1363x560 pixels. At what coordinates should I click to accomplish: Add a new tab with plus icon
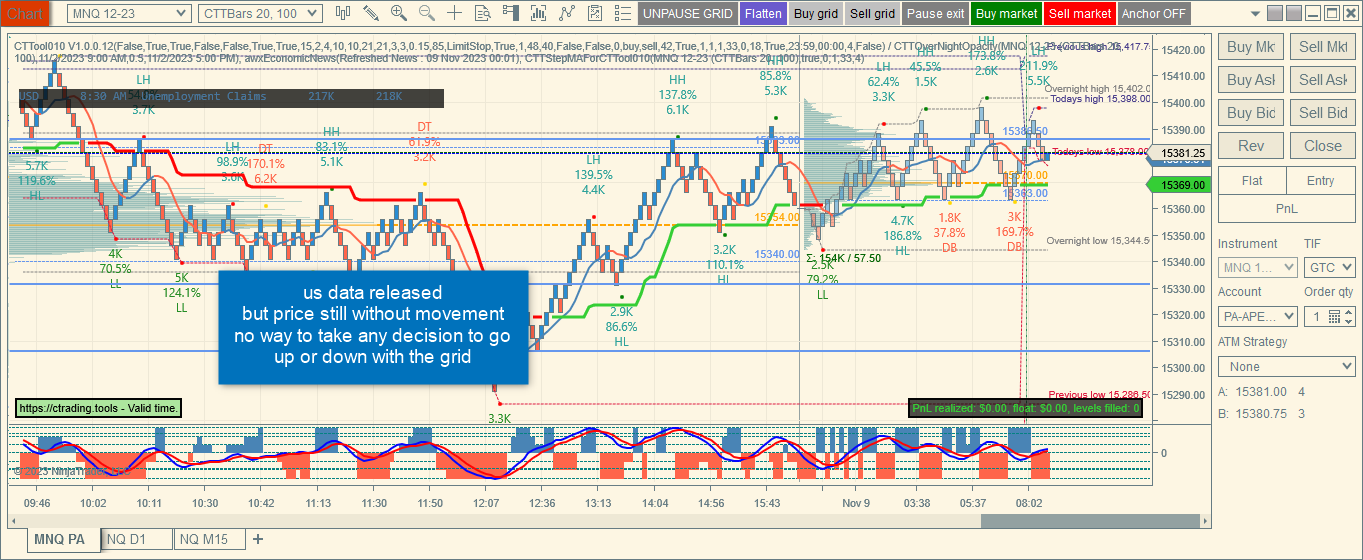point(258,539)
